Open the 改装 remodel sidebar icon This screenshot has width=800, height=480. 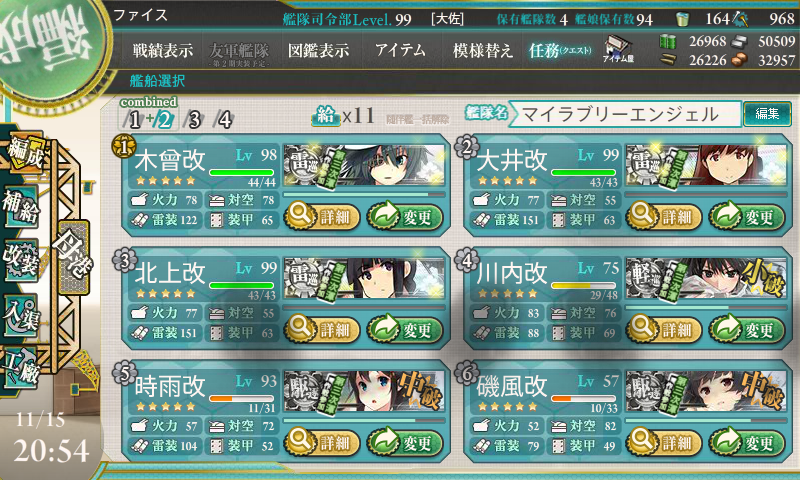[x=20, y=260]
